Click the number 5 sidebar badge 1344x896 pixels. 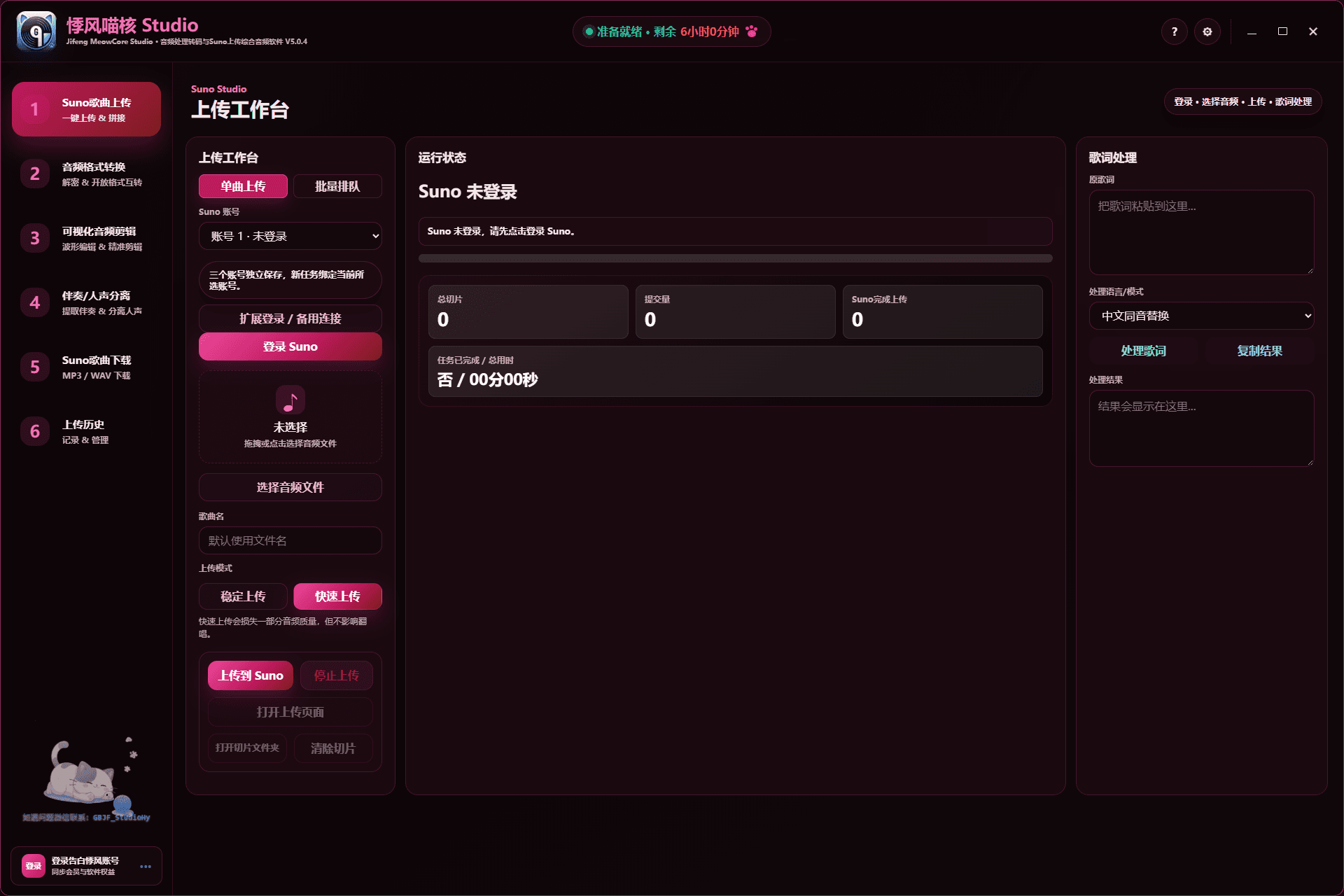point(34,367)
